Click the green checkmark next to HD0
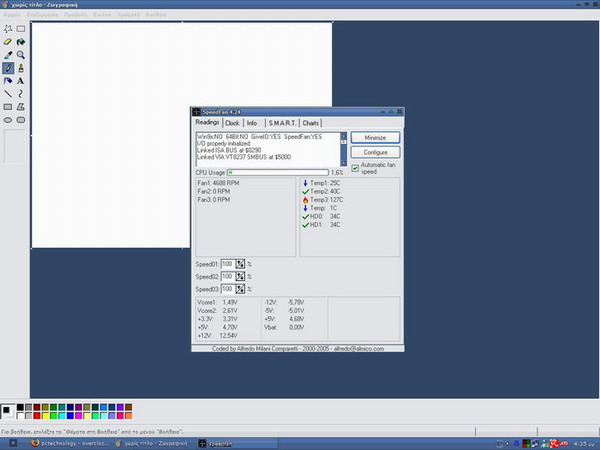 coord(305,217)
